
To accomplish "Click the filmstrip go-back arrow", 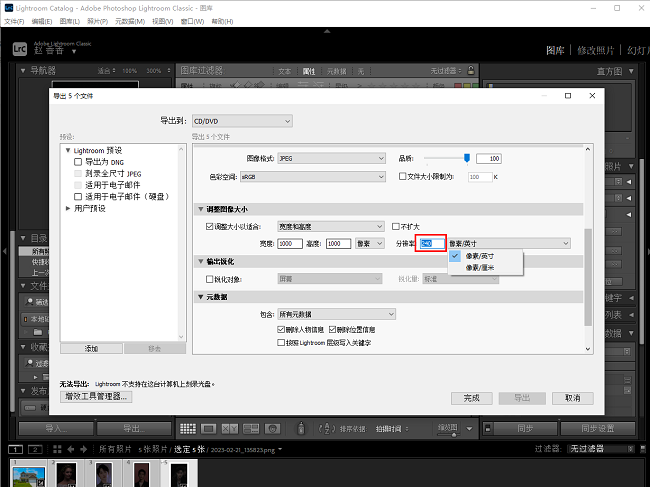I will click(x=71, y=450).
